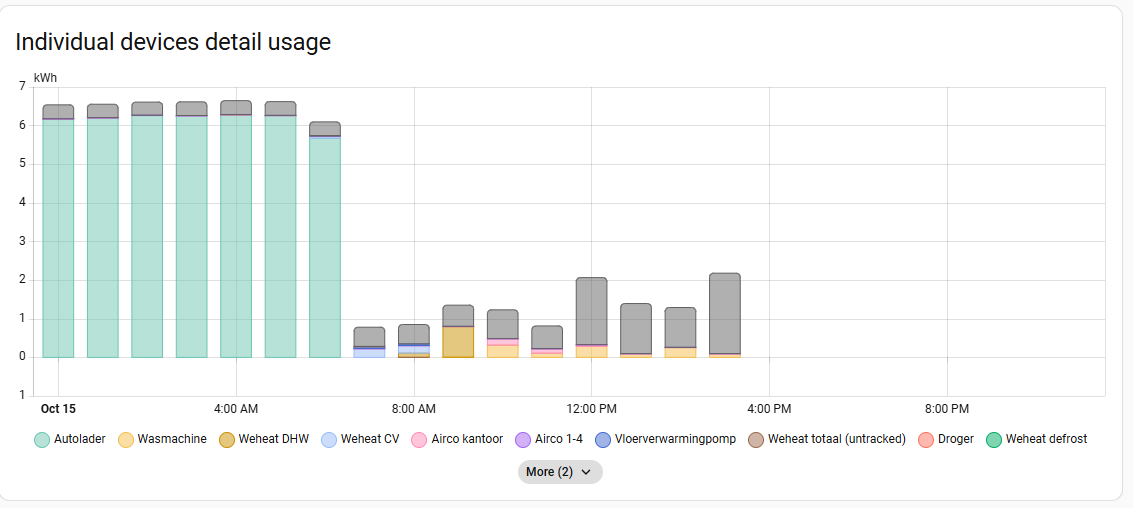The width and height of the screenshot is (1133, 508).
Task: Click the first Autolader bar at Oct 15
Action: pos(58,240)
